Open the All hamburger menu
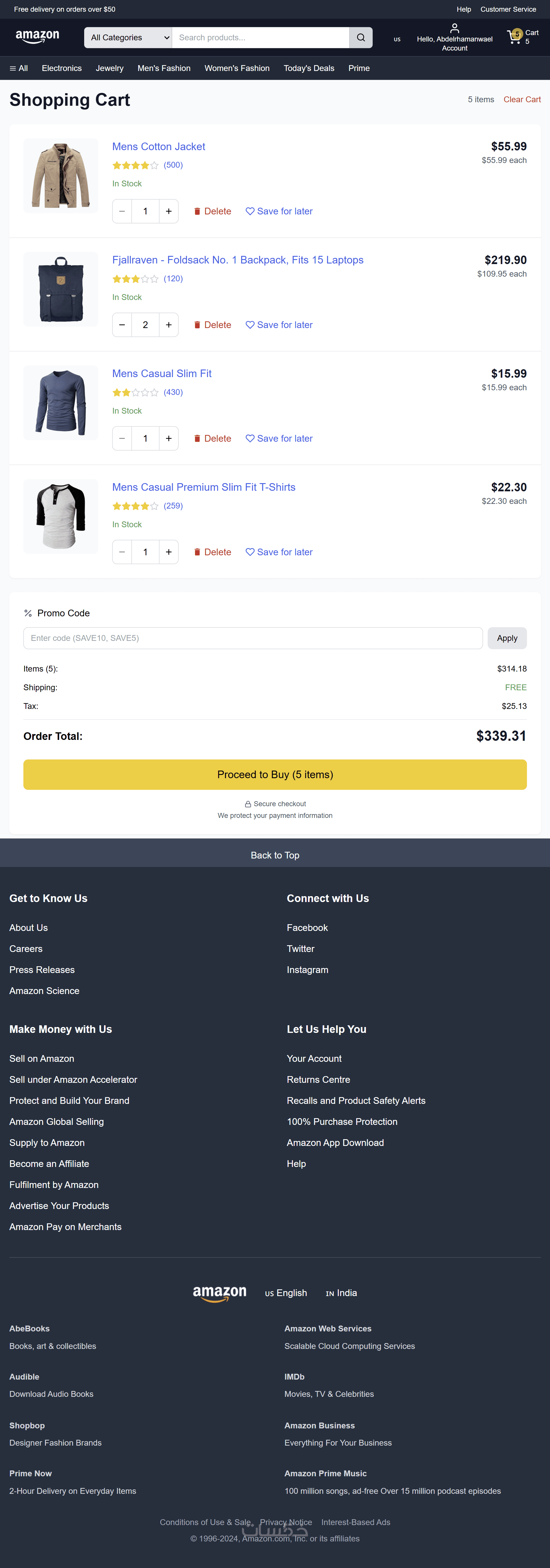 click(19, 68)
